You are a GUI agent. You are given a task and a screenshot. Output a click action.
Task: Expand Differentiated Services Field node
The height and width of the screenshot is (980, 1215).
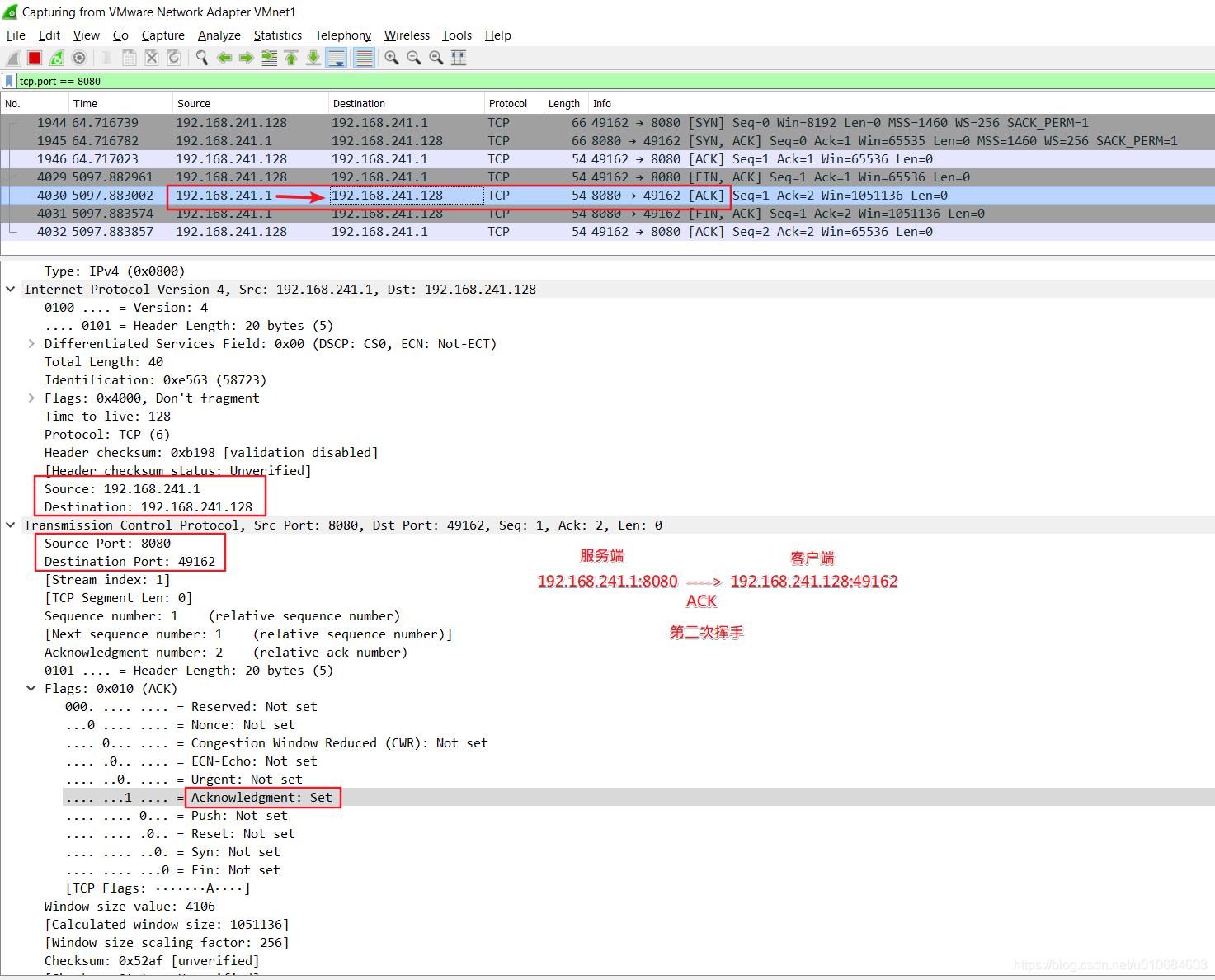click(31, 344)
